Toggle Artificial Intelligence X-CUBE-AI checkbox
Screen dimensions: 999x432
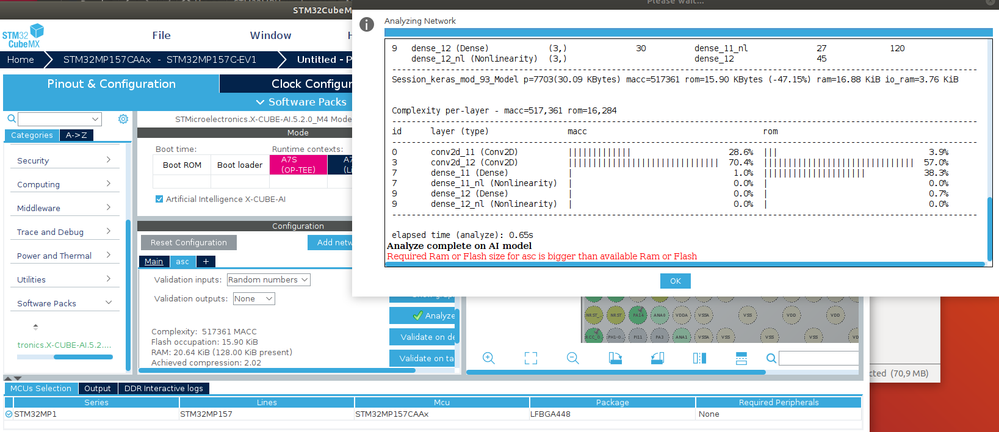tap(159, 199)
